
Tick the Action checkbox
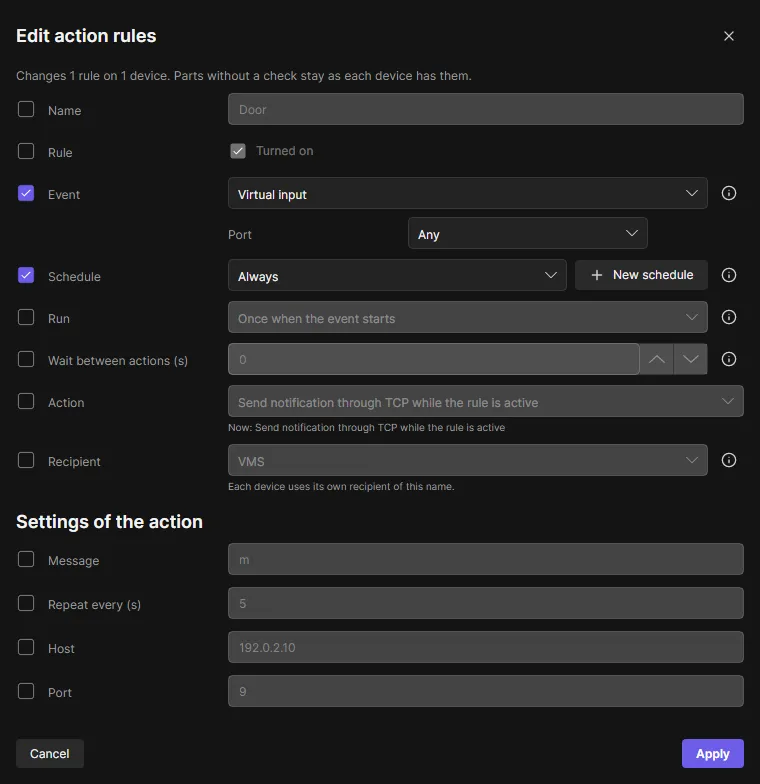coord(26,401)
